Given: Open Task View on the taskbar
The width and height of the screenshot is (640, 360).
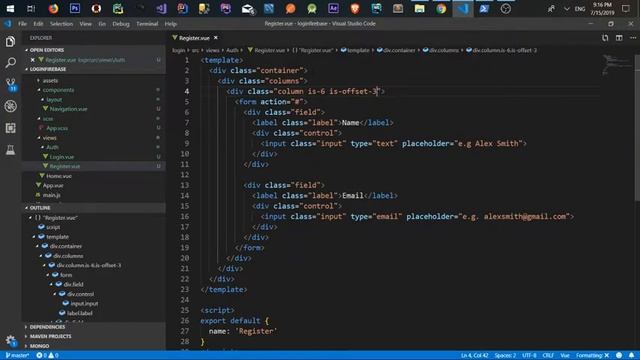Looking at the screenshot, I should tap(31, 9).
